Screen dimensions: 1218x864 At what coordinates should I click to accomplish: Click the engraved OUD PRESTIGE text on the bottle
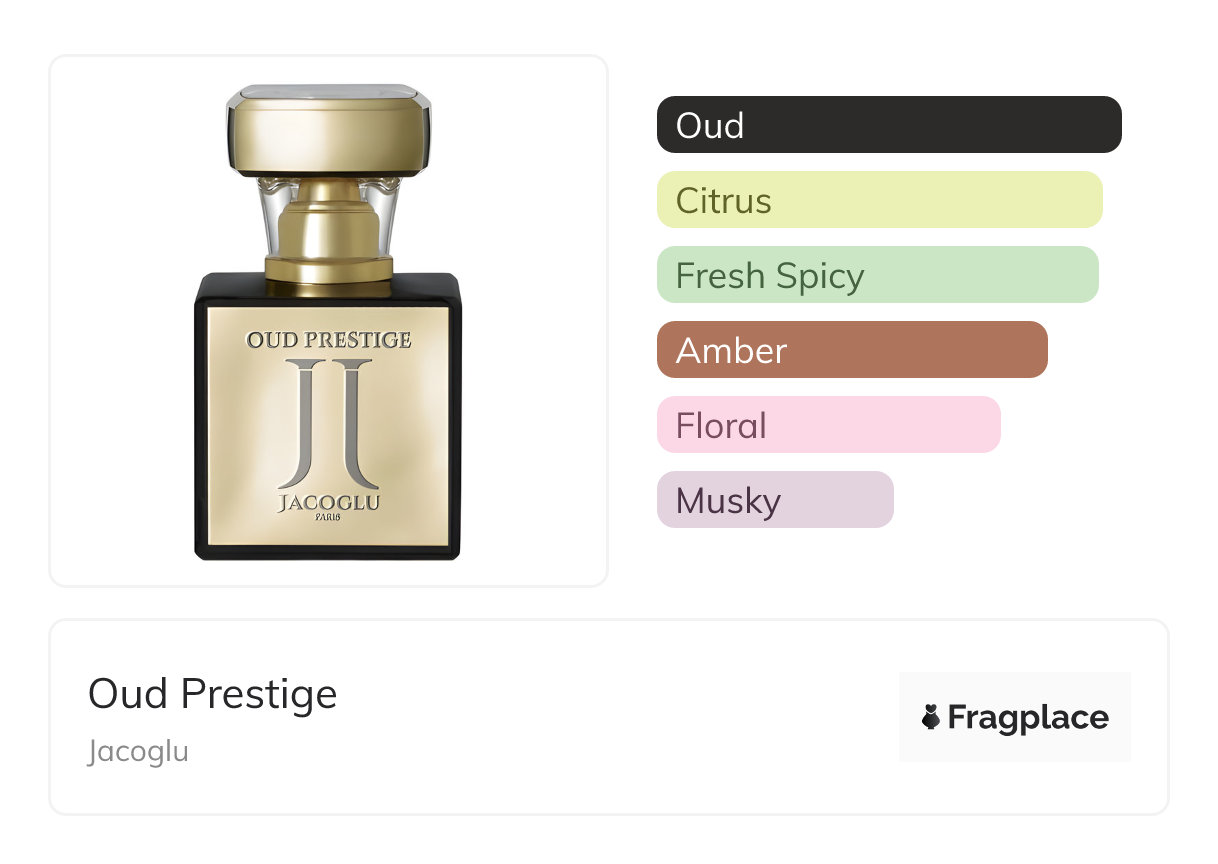coord(328,340)
